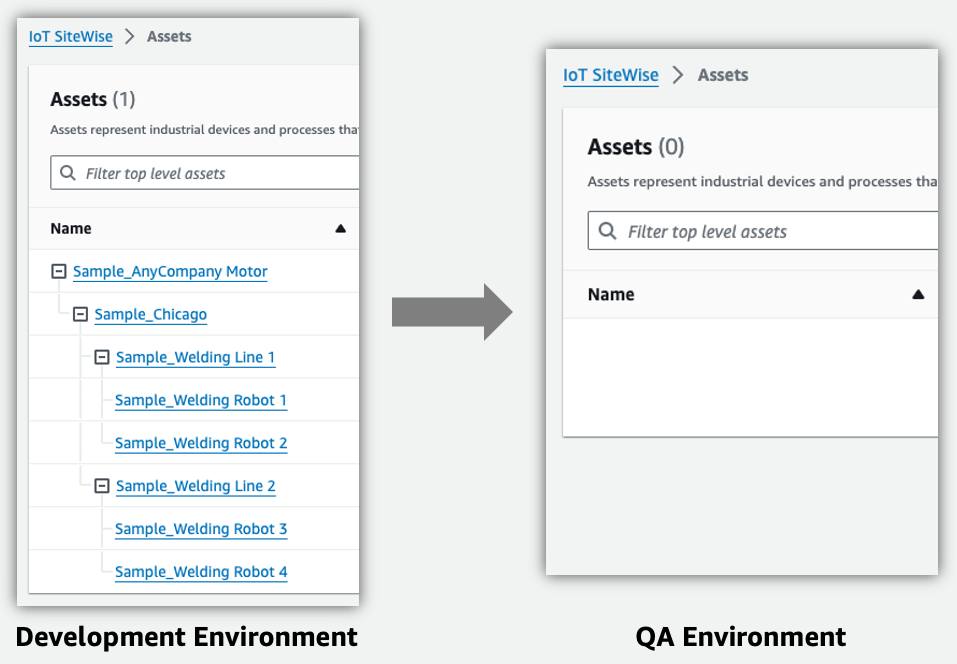
Task: Go to IoT SiteWise in QA breadcrumb
Action: tap(610, 75)
